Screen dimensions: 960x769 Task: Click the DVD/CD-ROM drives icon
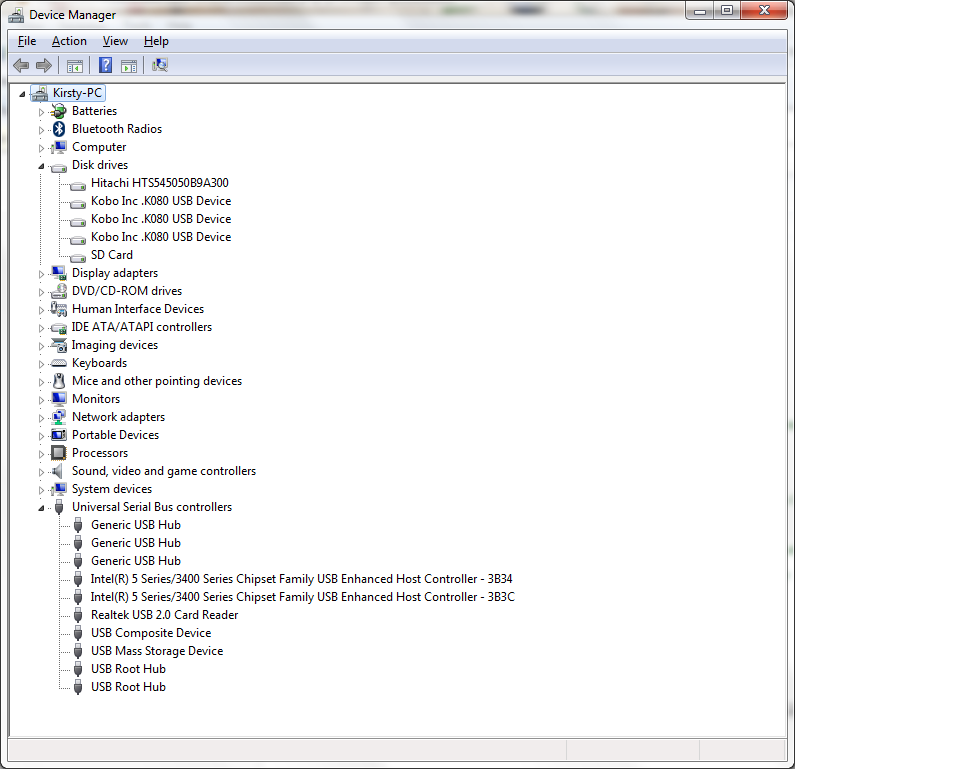coord(59,291)
